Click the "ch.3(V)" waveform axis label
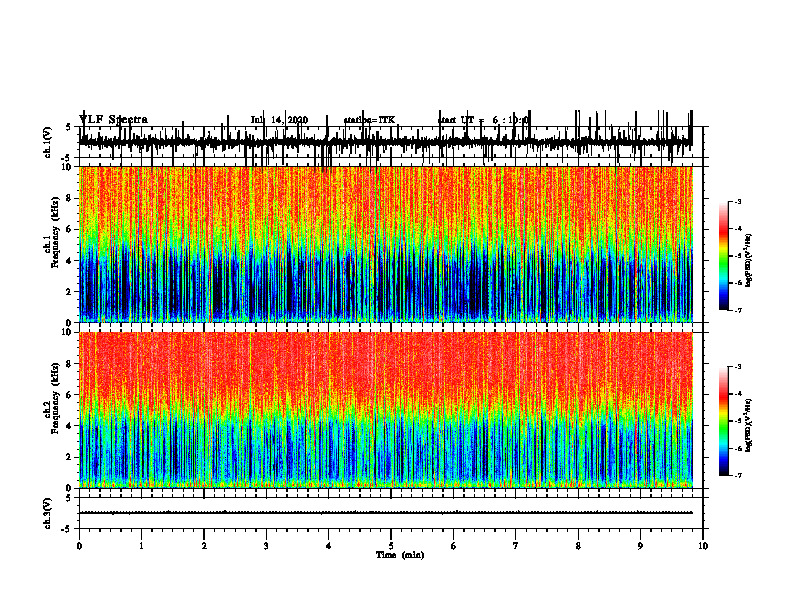This screenshot has width=792, height=612. (x=47, y=513)
